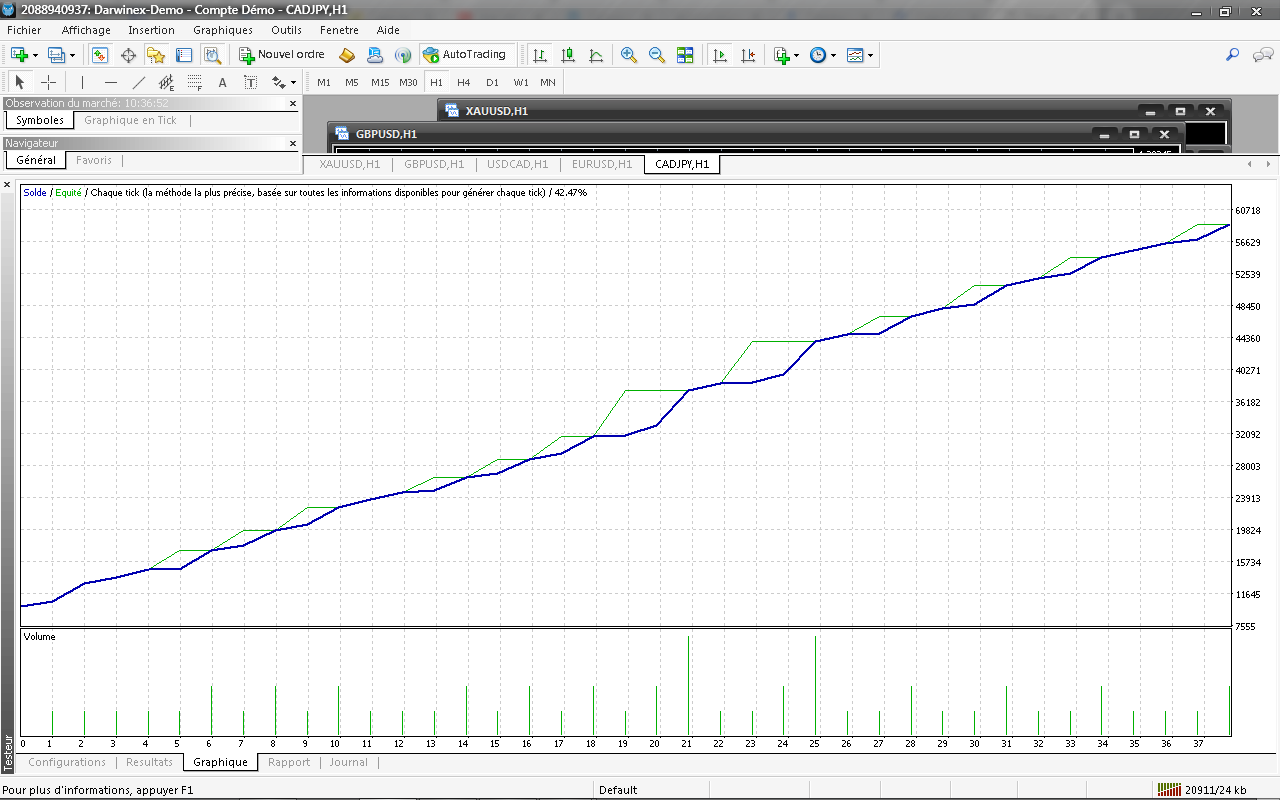Select the horizontal line drawing tool
1280x800 pixels.
click(111, 82)
